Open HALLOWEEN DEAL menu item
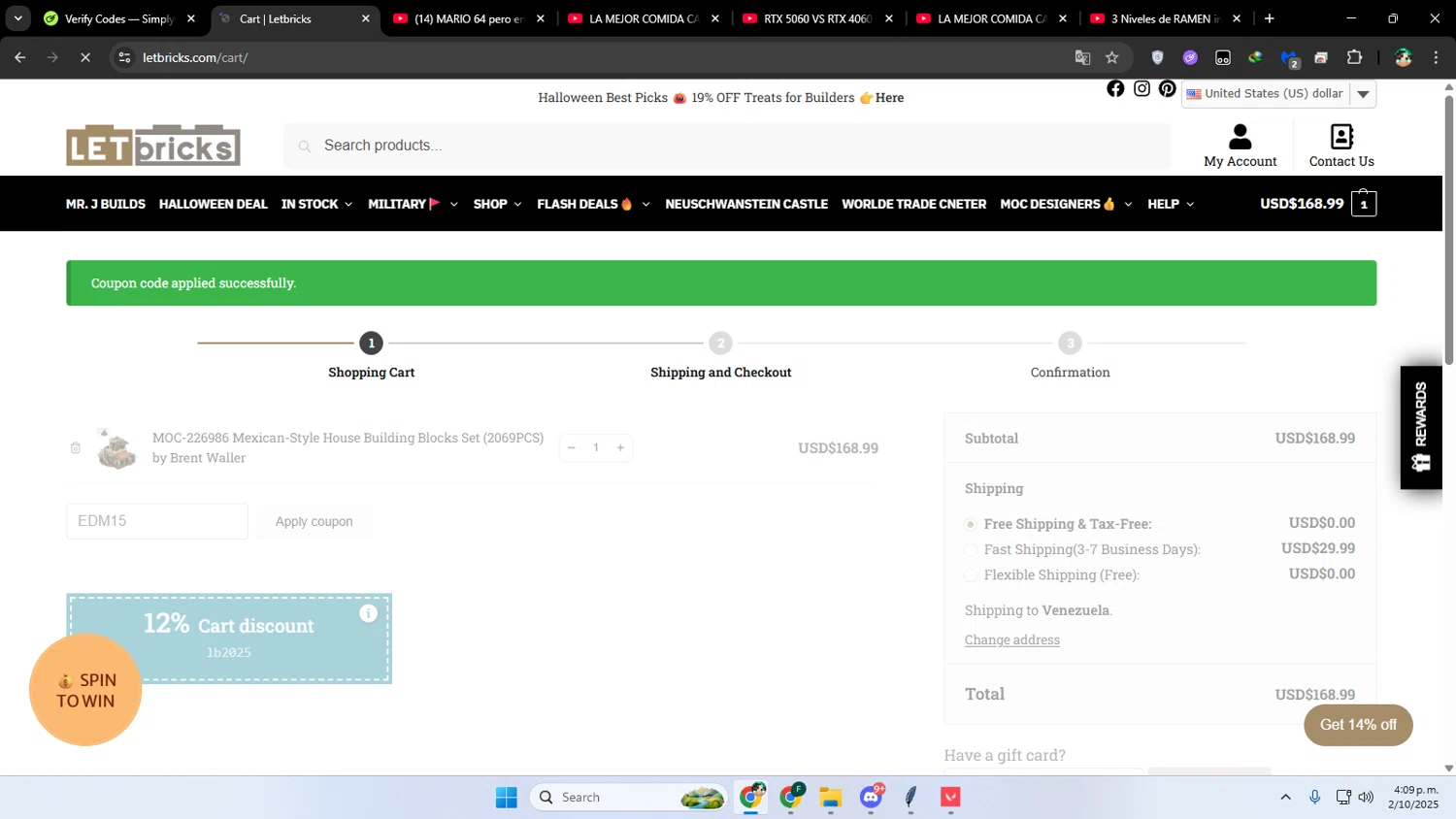 point(213,204)
